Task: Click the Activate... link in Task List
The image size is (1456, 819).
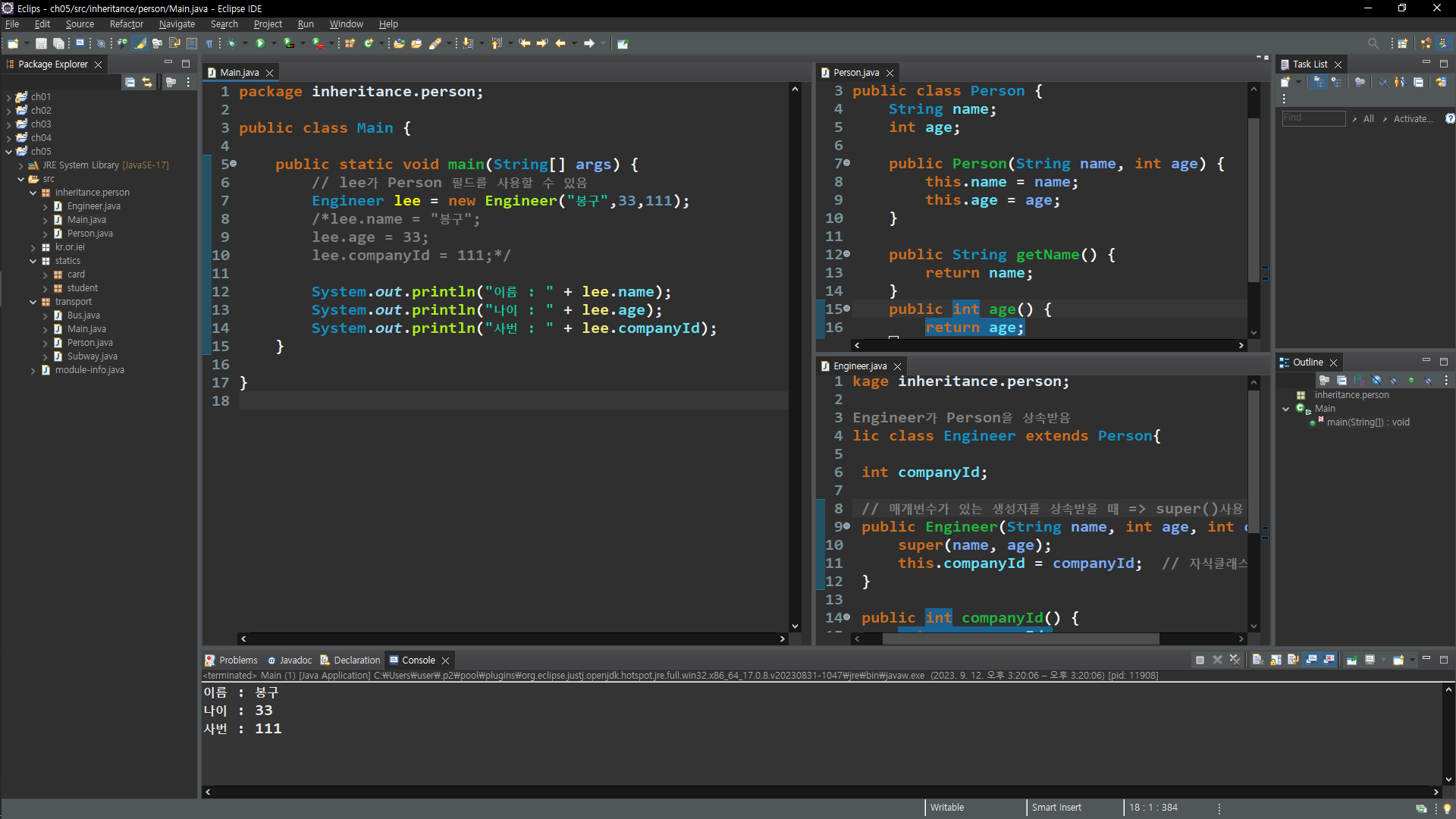Action: 1413,119
